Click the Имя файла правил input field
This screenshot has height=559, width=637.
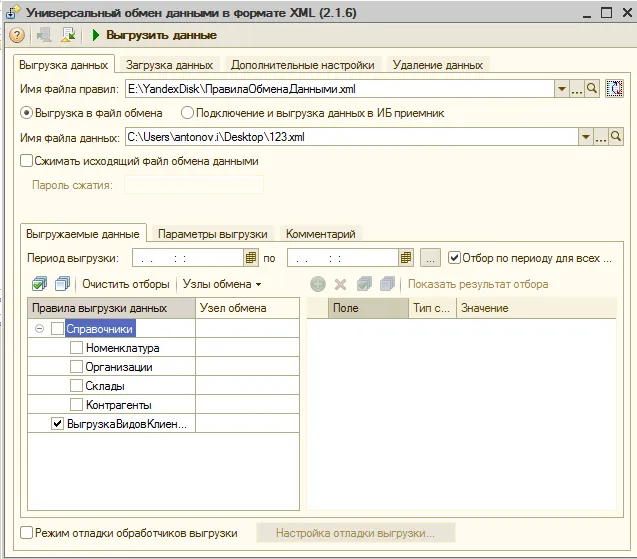coord(340,89)
